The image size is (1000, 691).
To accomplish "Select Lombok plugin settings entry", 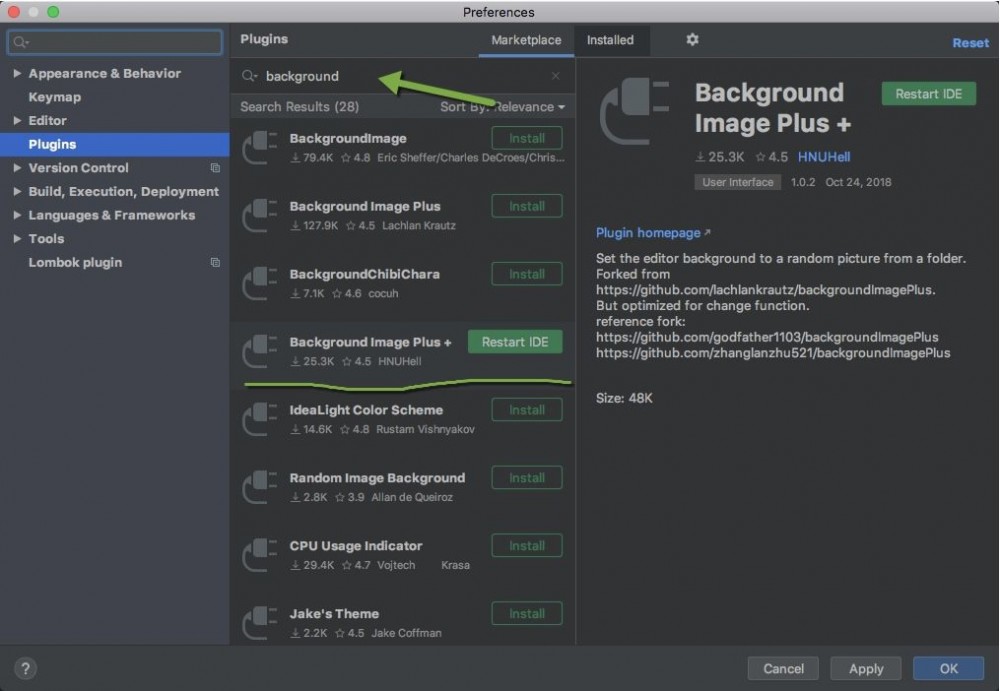I will tap(75, 262).
